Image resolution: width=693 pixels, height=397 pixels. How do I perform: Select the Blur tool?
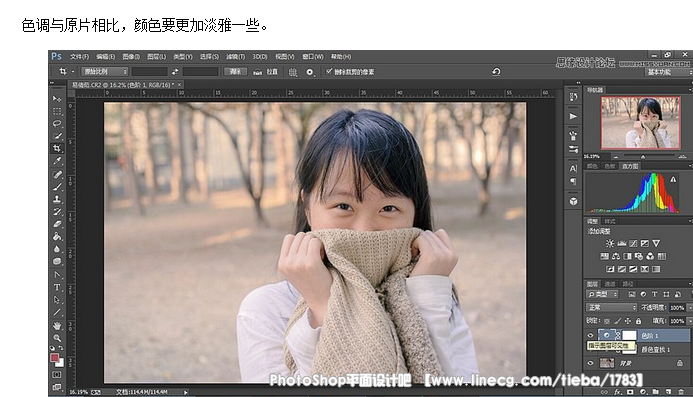tap(57, 248)
